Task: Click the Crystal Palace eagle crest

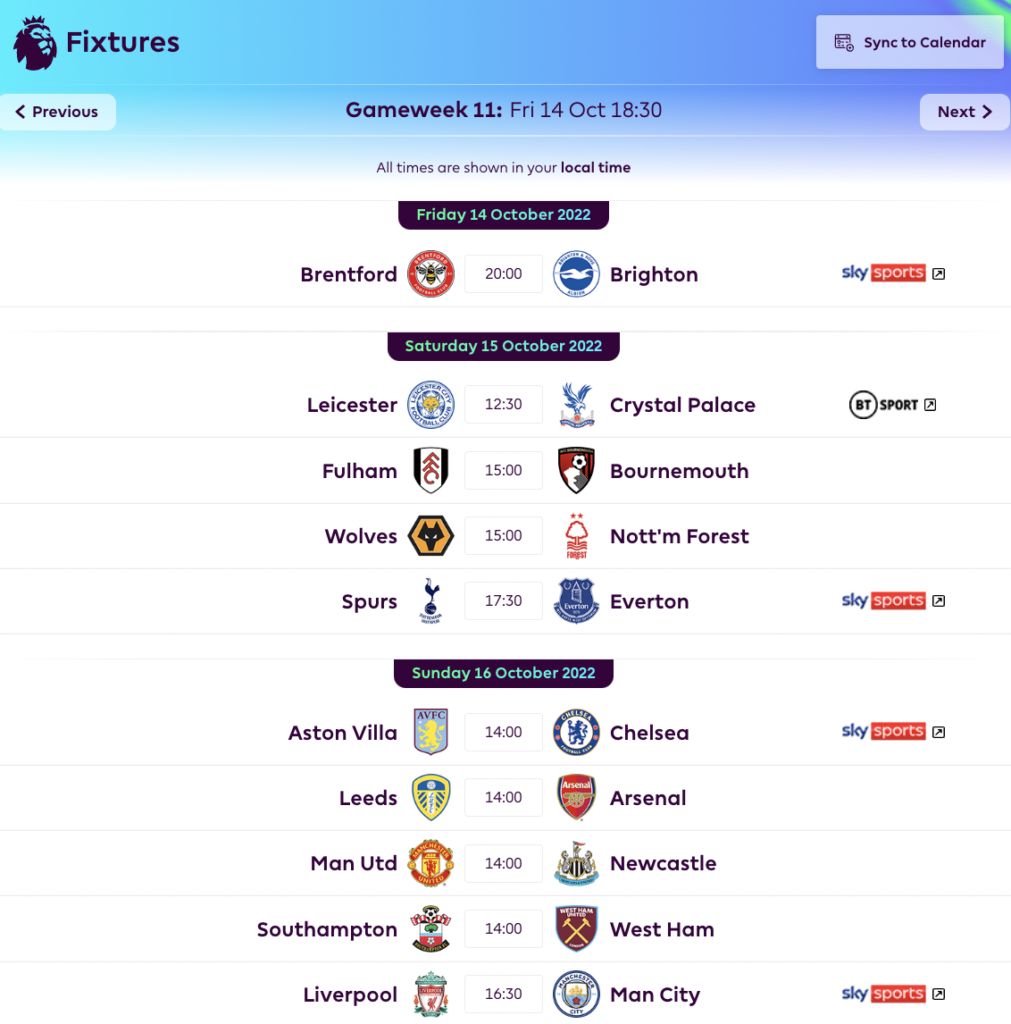Action: click(x=576, y=405)
